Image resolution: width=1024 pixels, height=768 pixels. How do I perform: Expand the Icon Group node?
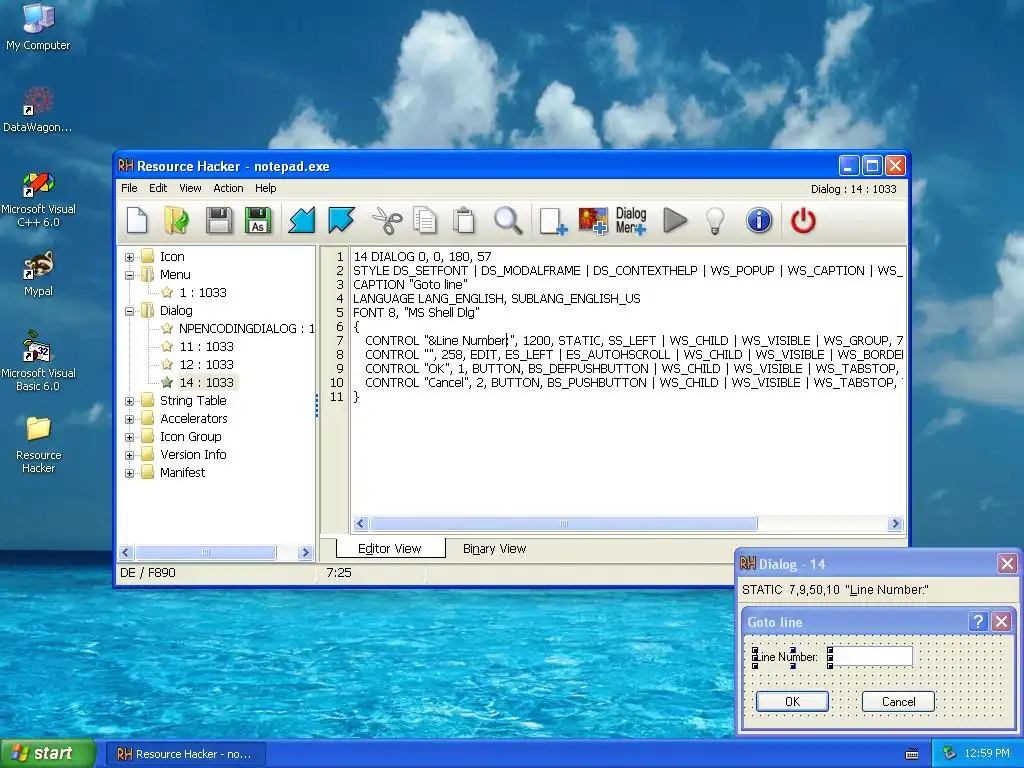pyautogui.click(x=129, y=437)
